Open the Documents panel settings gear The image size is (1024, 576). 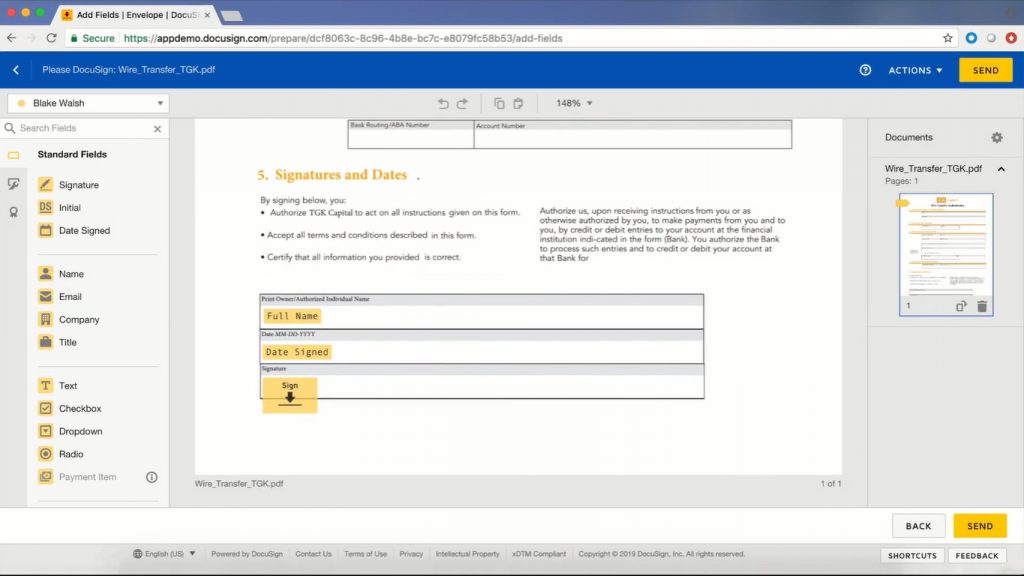[996, 137]
